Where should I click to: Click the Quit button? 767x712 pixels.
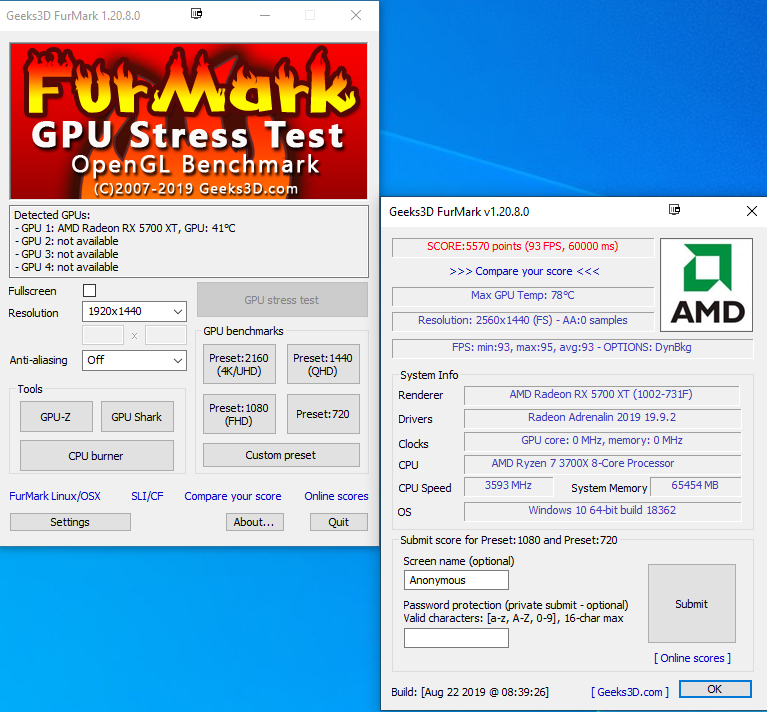[x=338, y=522]
